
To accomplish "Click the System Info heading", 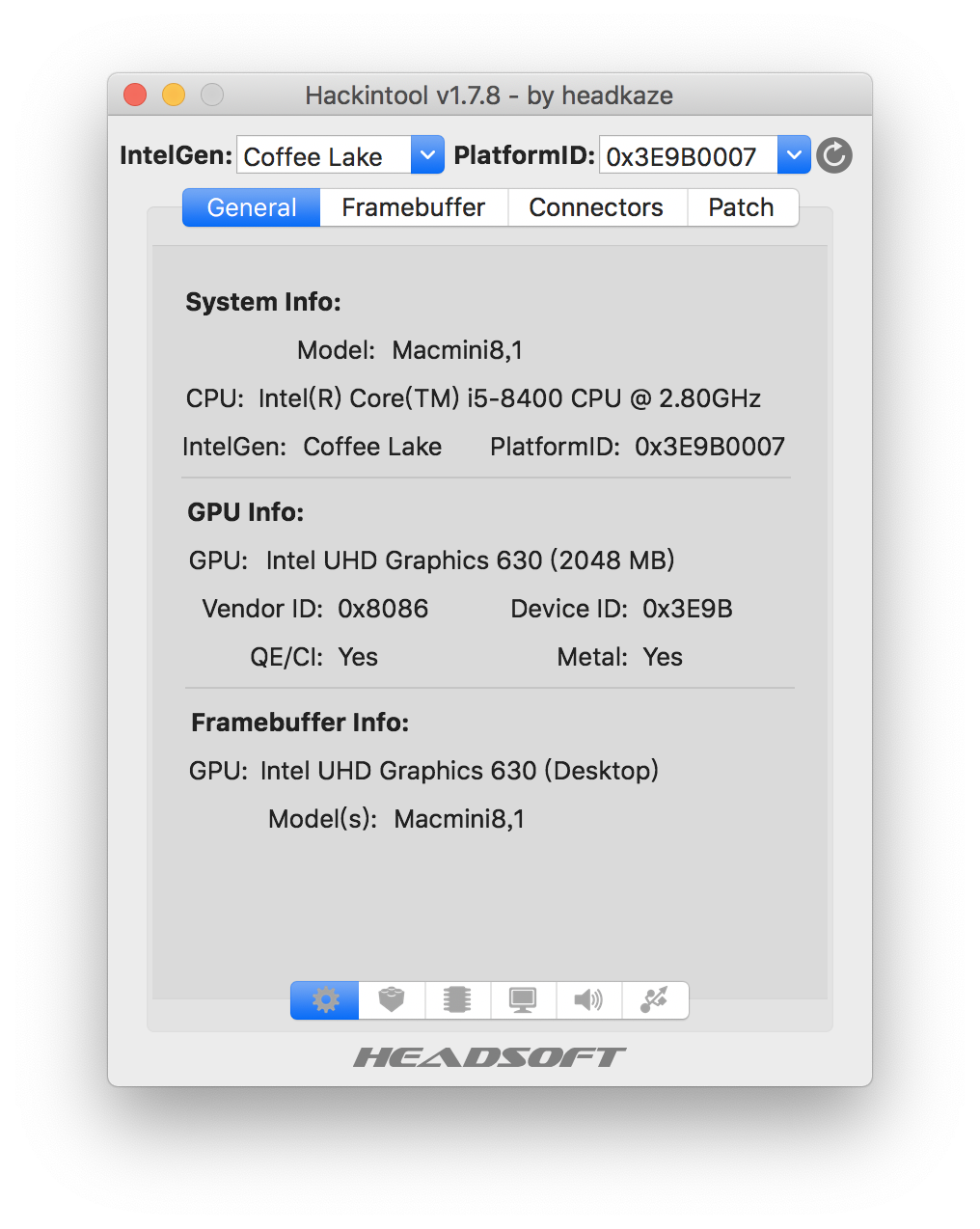I will (263, 302).
